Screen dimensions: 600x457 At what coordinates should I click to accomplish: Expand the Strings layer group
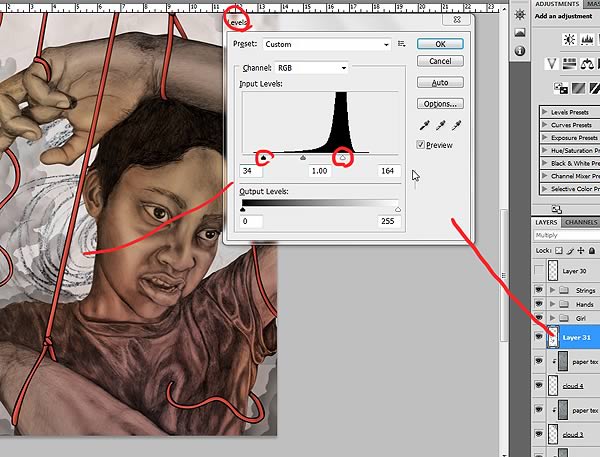(x=552, y=290)
